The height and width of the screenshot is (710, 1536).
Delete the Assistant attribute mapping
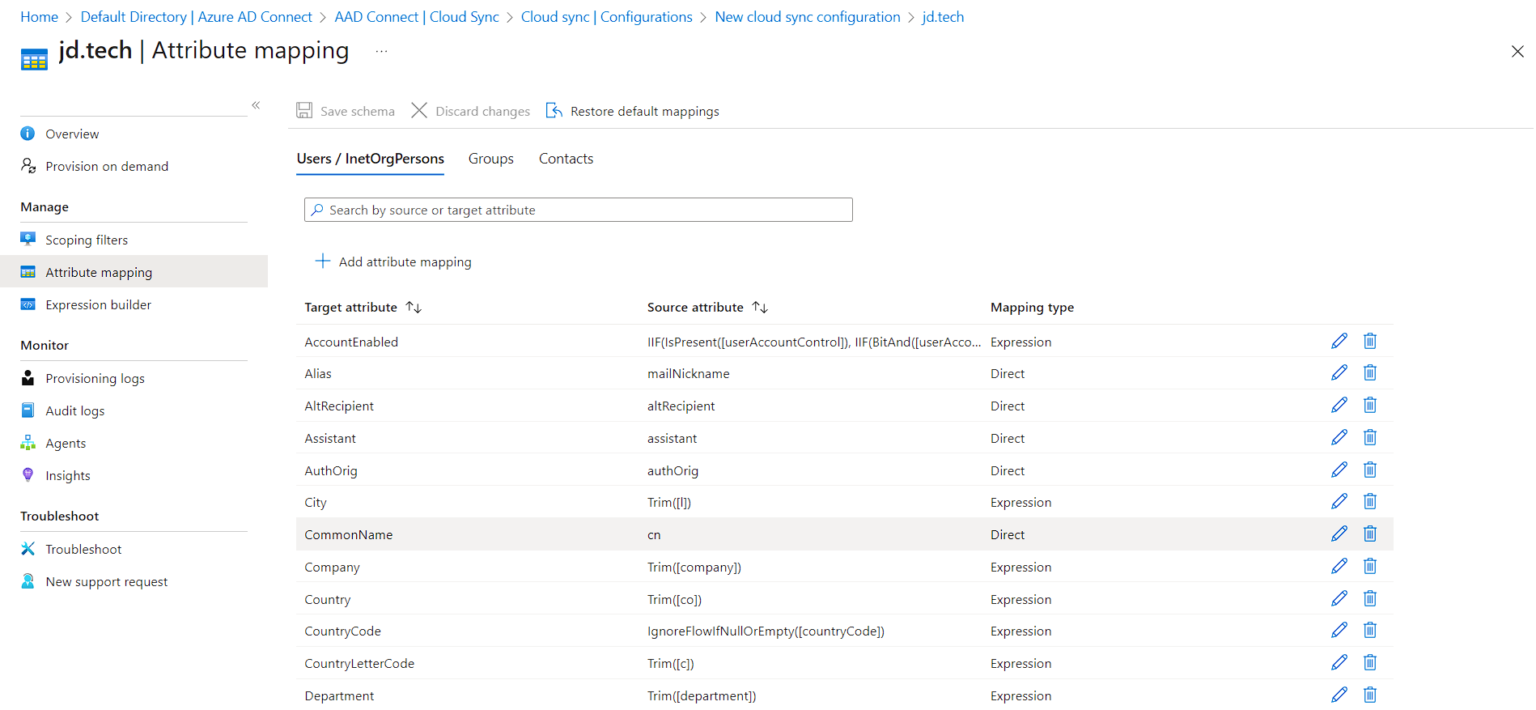point(1370,437)
